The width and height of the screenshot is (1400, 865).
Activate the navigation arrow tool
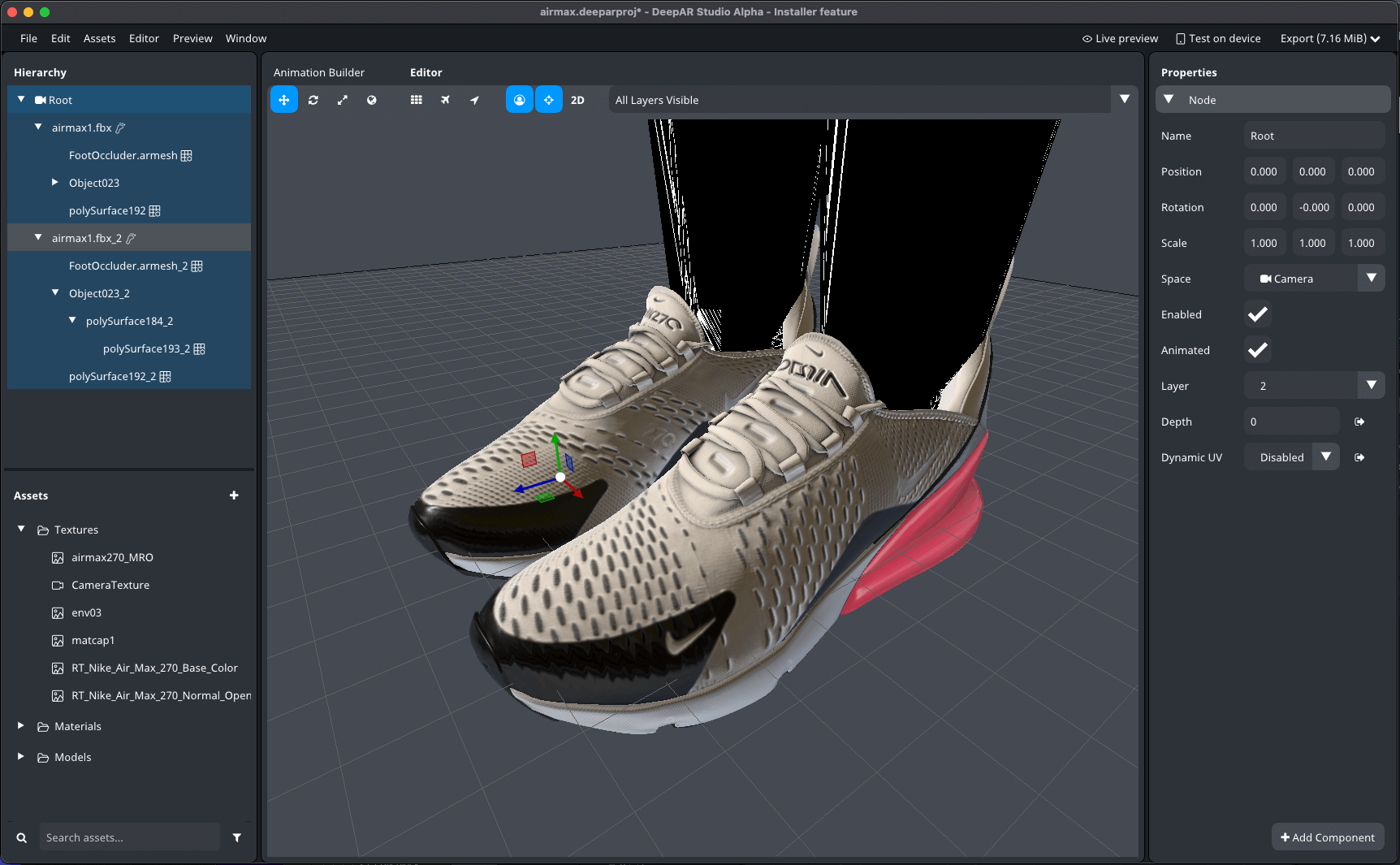click(x=474, y=99)
